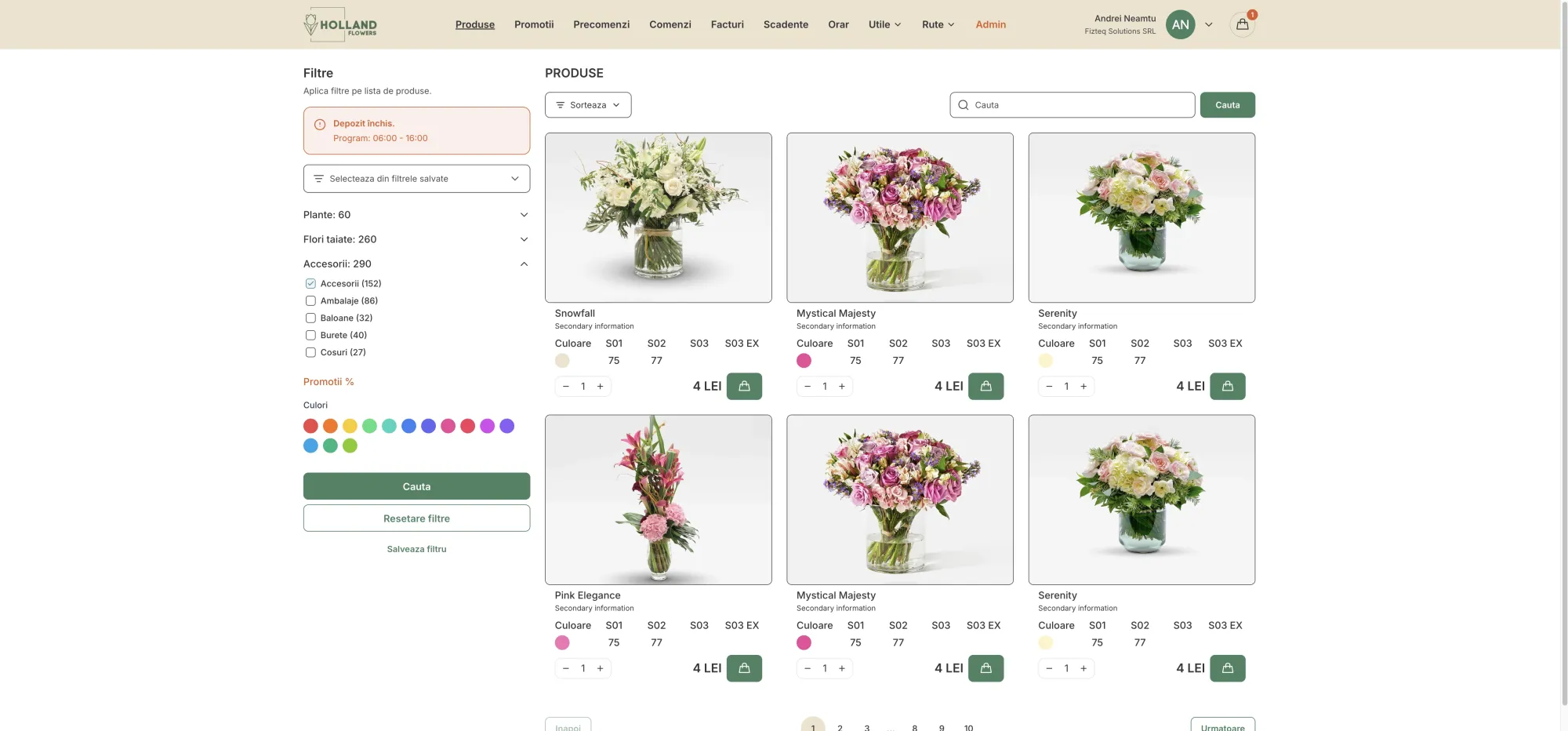Add first-row Serenity bouquet to cart
This screenshot has height=731, width=1568.
point(1227,386)
